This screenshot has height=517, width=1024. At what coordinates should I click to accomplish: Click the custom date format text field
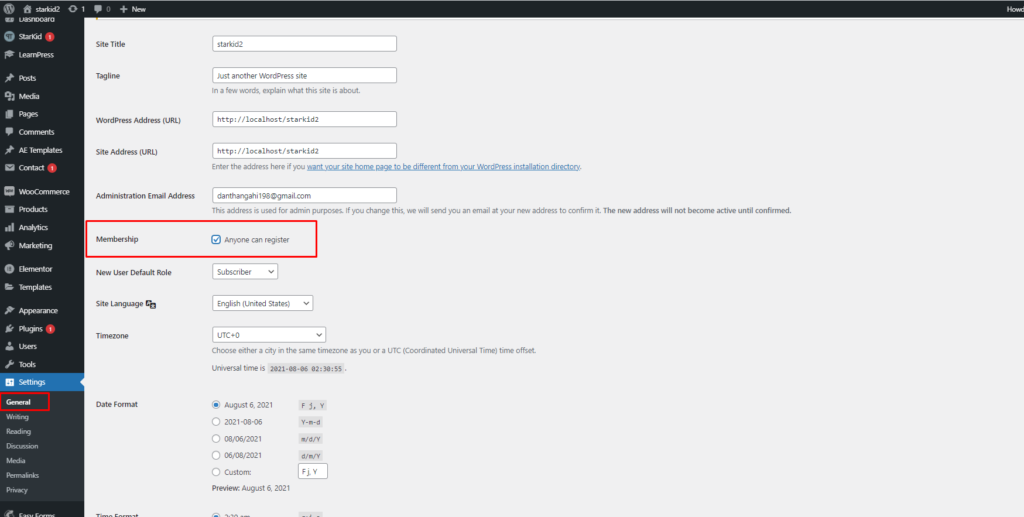coord(313,471)
